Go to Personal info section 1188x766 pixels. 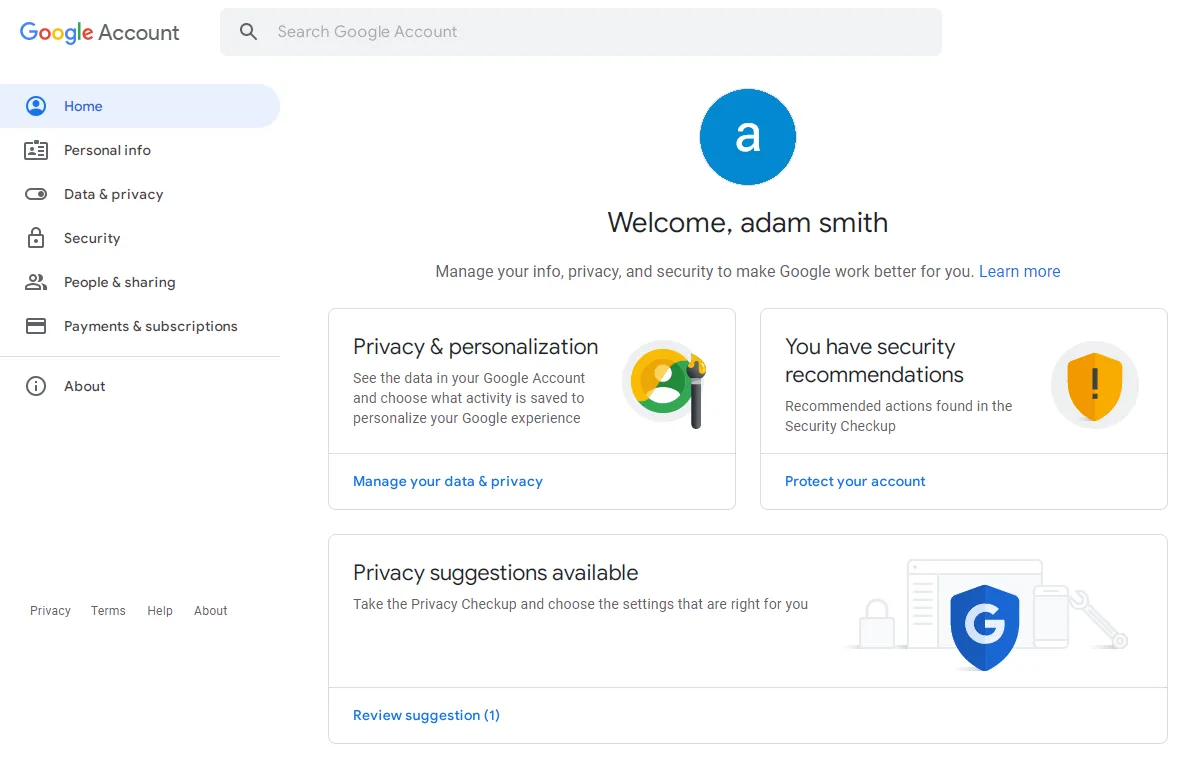[x=139, y=150]
